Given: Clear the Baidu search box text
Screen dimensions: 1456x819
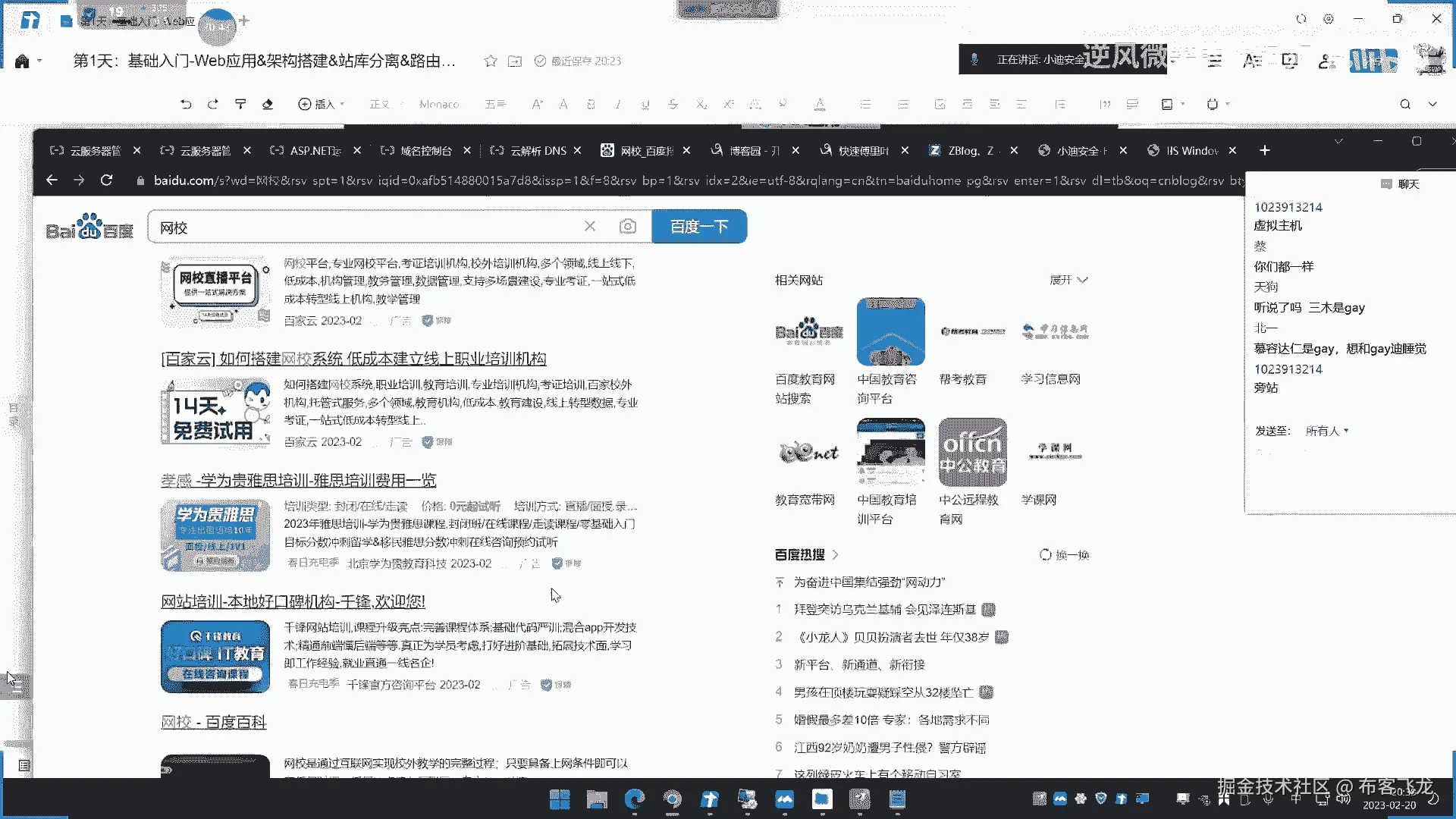Looking at the screenshot, I should pyautogui.click(x=590, y=227).
